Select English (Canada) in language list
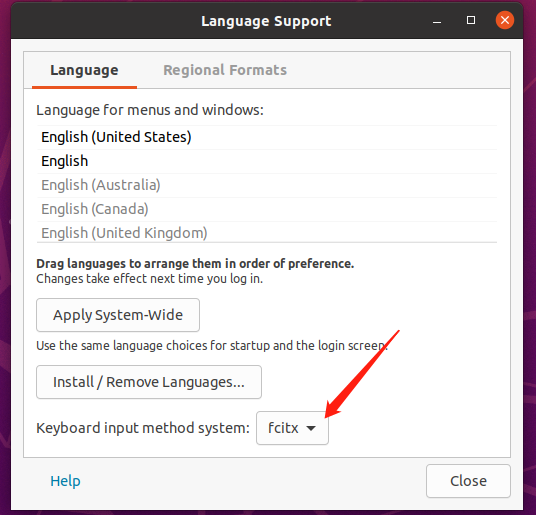Viewport: 536px width, 515px height. pos(267,209)
